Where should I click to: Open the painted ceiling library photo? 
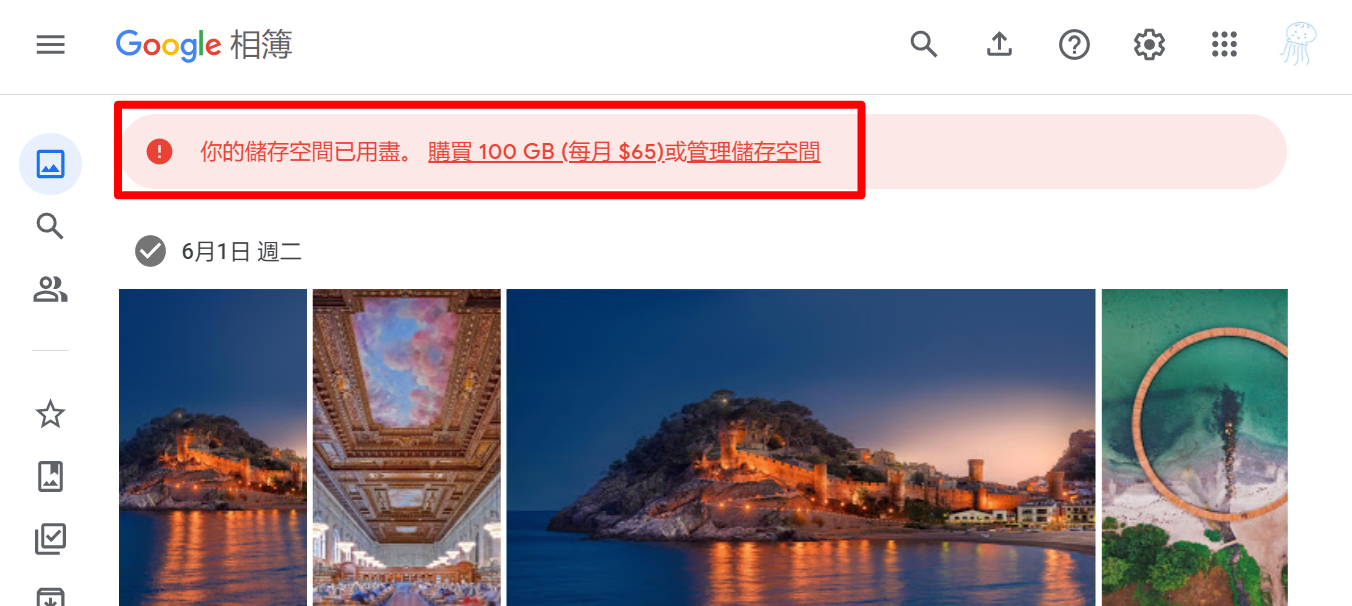(x=407, y=447)
